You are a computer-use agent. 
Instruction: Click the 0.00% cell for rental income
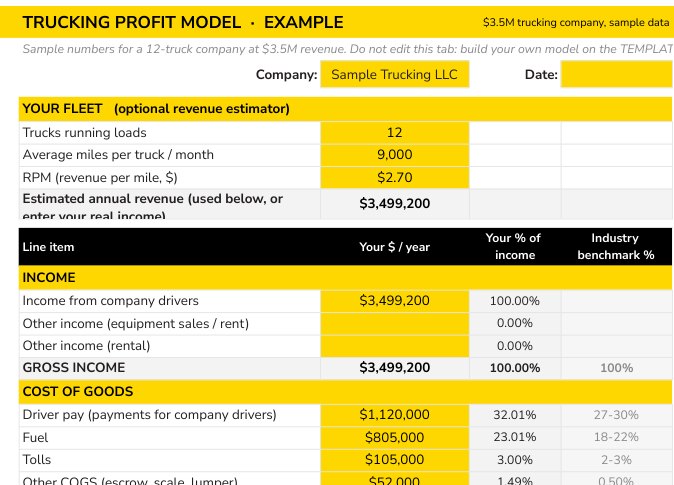pyautogui.click(x=515, y=346)
